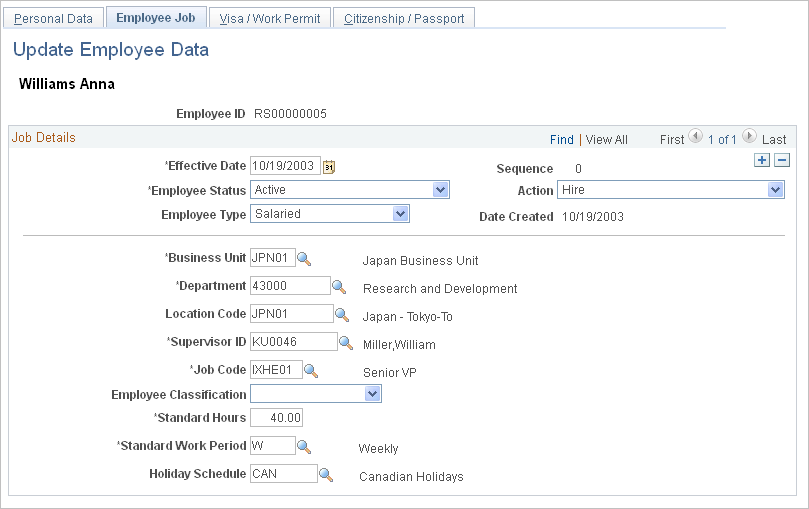Image resolution: width=809 pixels, height=509 pixels.
Task: Open Holiday Schedule lookup magnifier
Action: click(x=326, y=474)
